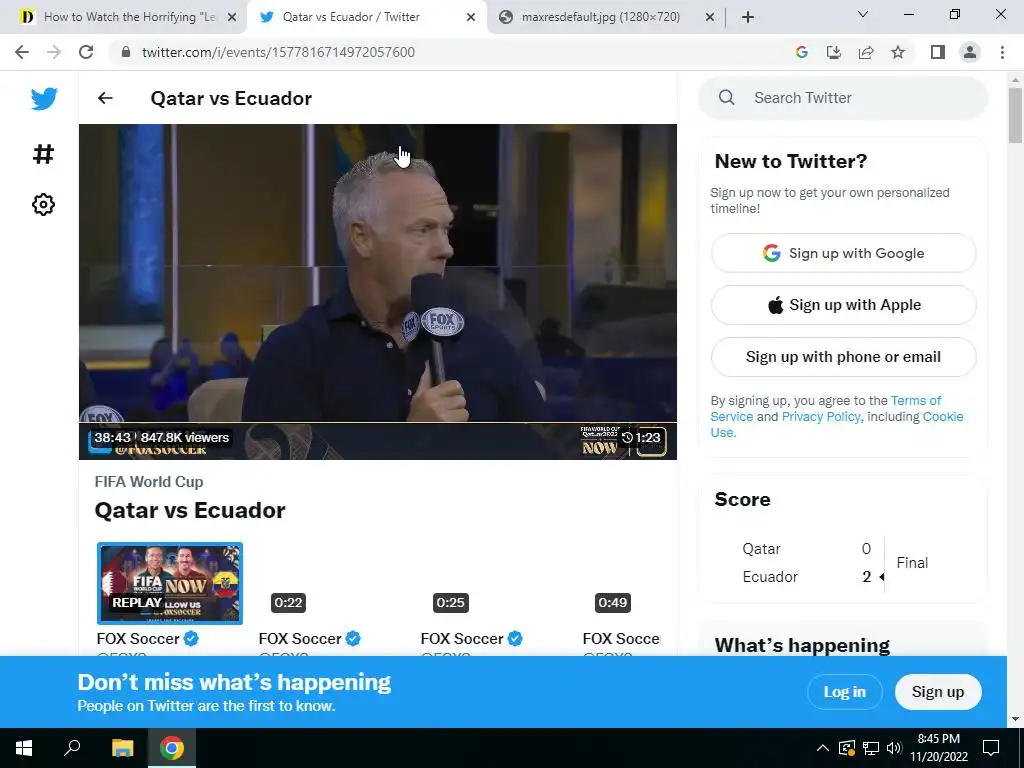Click the browser back arrow
1024x768 pixels.
(22, 52)
